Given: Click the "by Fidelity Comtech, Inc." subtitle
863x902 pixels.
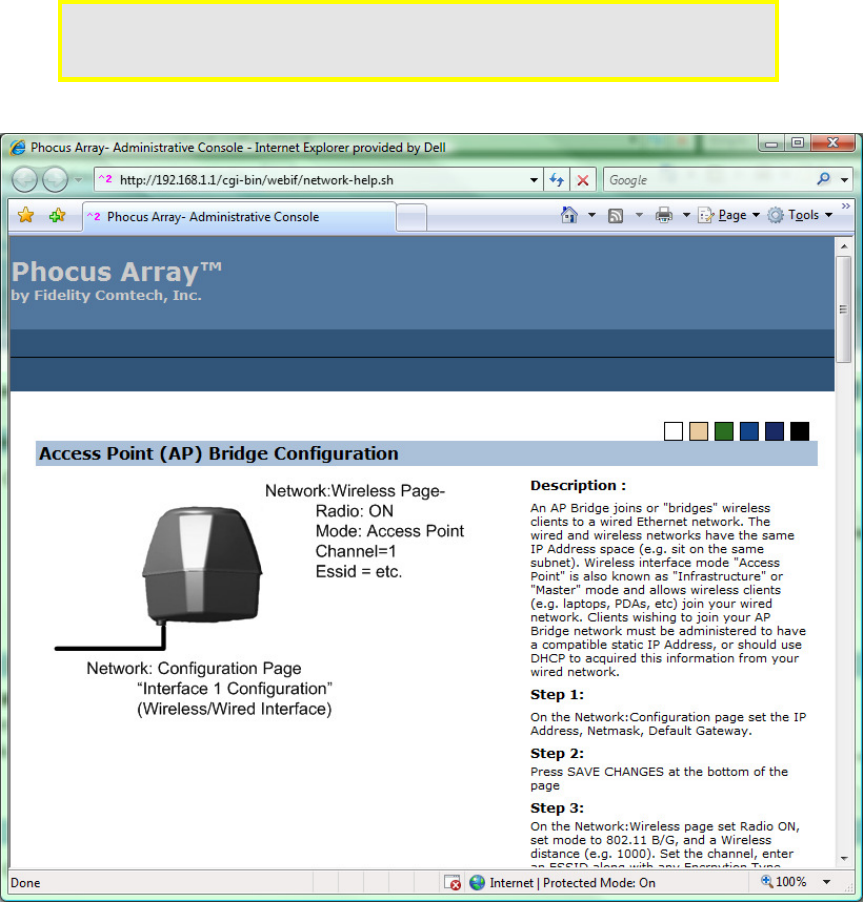Looking at the screenshot, I should [x=106, y=296].
